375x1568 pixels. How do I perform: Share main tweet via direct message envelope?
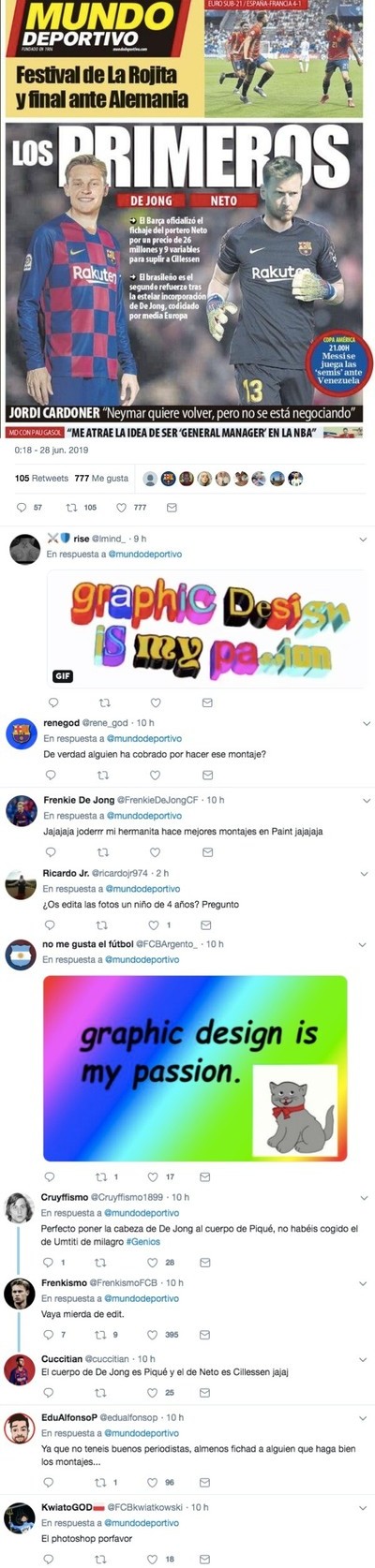[172, 508]
